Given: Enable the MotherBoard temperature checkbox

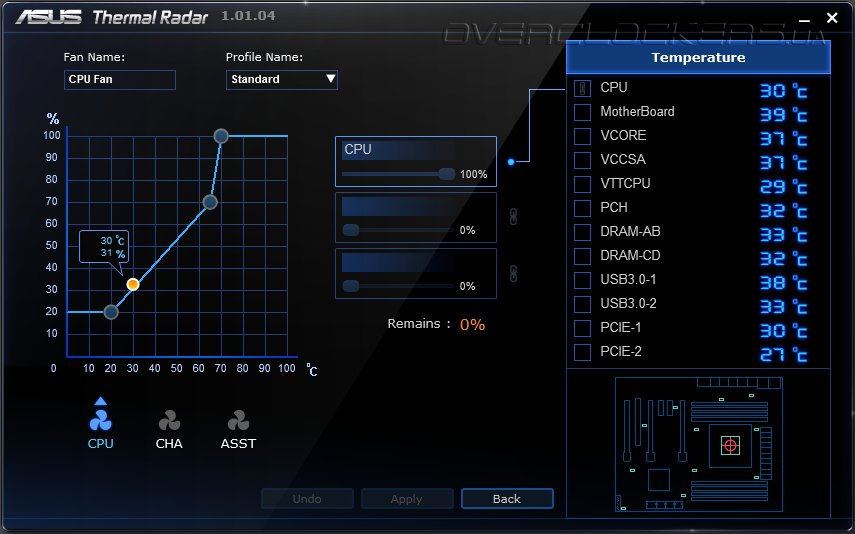Looking at the screenshot, I should coord(582,112).
